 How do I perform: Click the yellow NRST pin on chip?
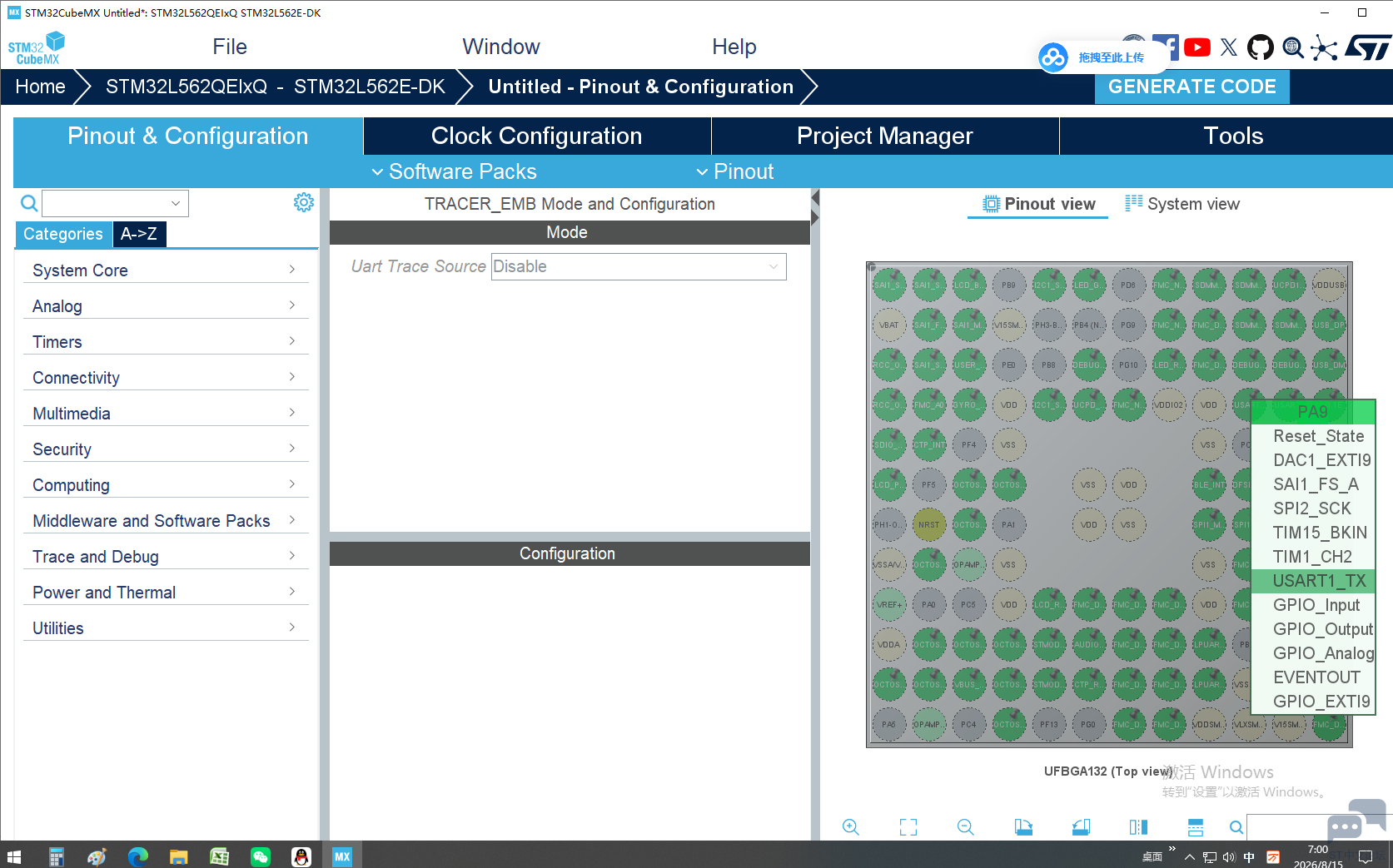click(x=928, y=525)
